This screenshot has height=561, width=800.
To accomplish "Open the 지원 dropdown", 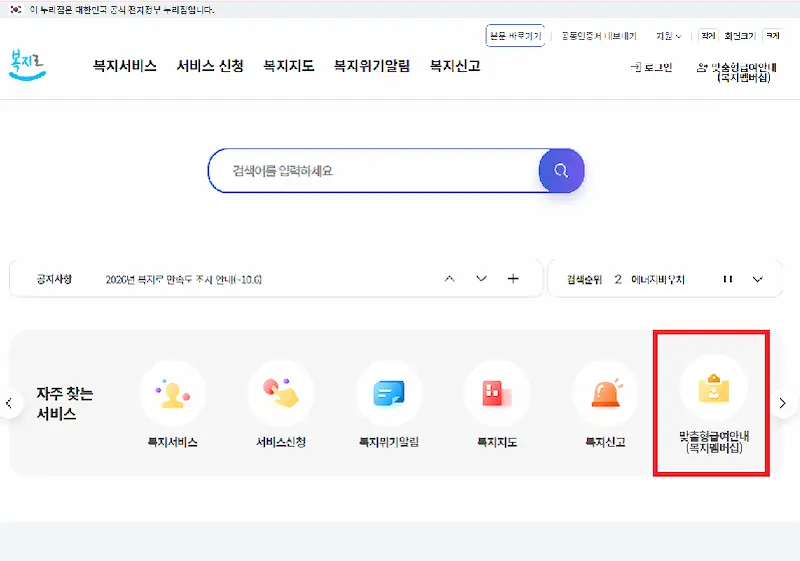I will (x=668, y=36).
